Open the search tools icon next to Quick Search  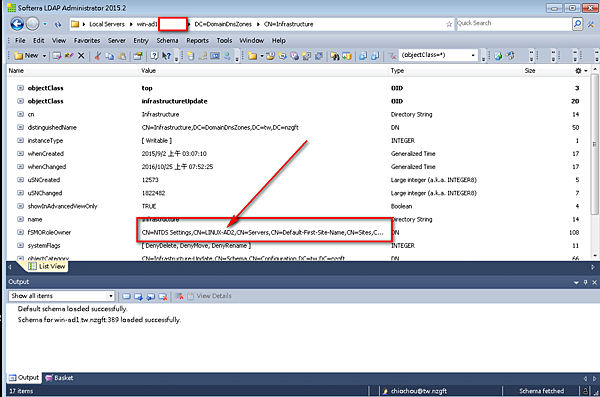coord(591,24)
